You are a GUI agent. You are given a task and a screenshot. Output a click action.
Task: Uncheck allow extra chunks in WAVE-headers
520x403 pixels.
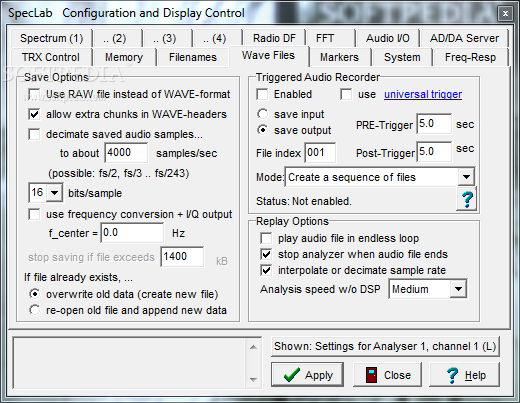34,114
